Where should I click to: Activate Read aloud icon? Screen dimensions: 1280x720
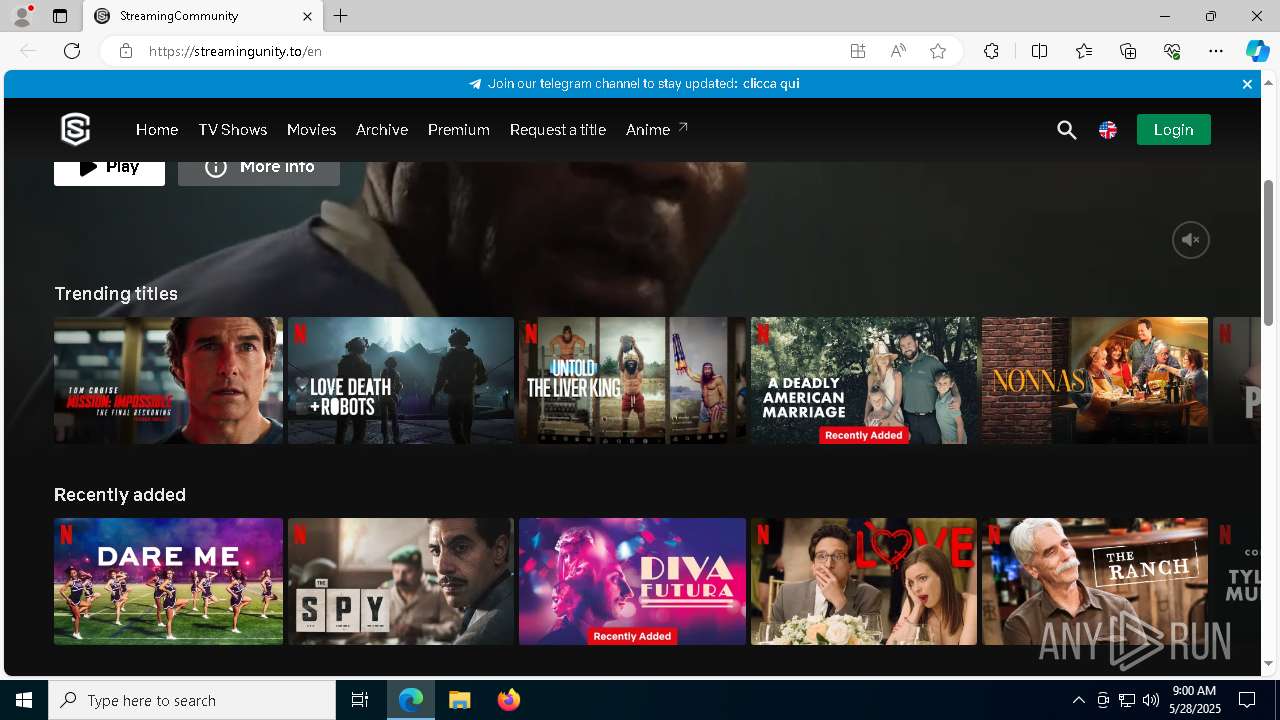point(898,51)
